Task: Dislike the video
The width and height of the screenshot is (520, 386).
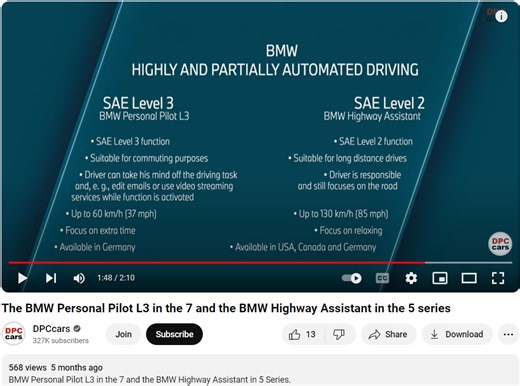Action: tap(339, 334)
